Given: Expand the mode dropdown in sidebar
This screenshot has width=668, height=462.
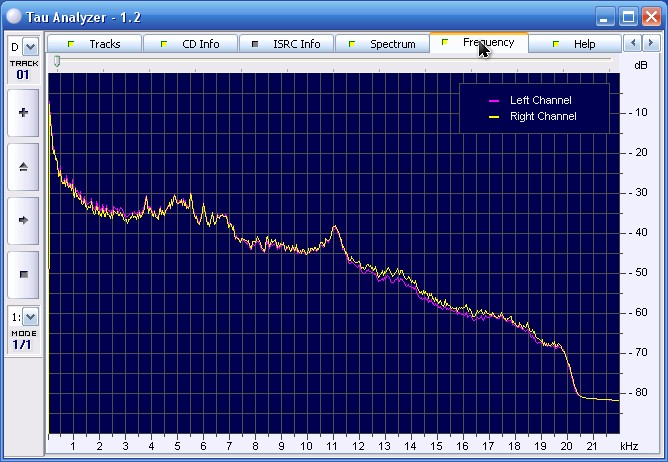Looking at the screenshot, I should (x=30, y=316).
